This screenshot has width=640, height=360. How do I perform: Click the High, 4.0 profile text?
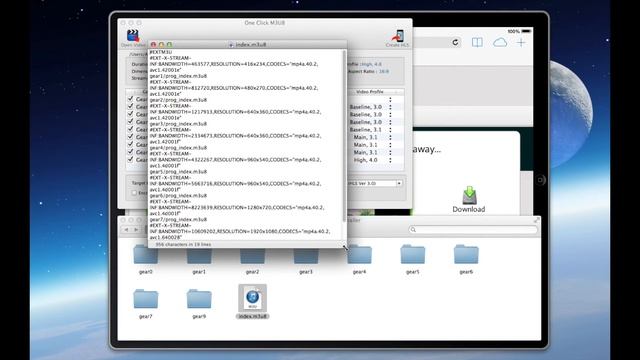tap(366, 160)
